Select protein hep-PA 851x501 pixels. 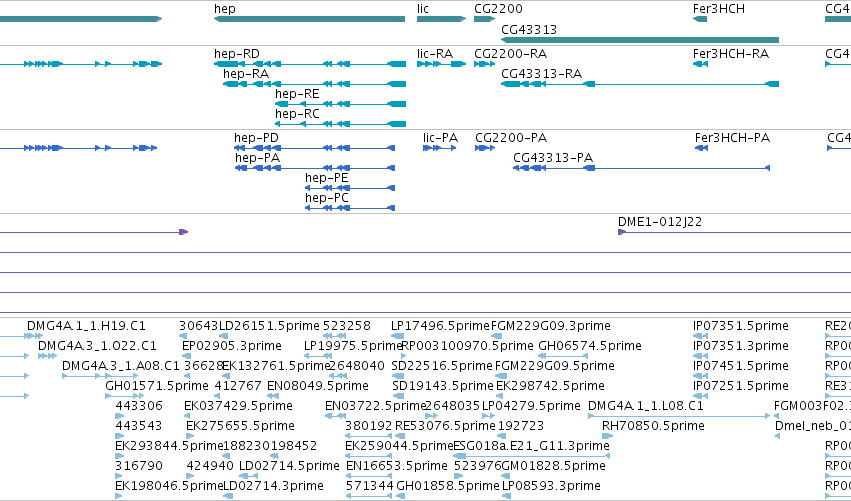click(x=315, y=168)
